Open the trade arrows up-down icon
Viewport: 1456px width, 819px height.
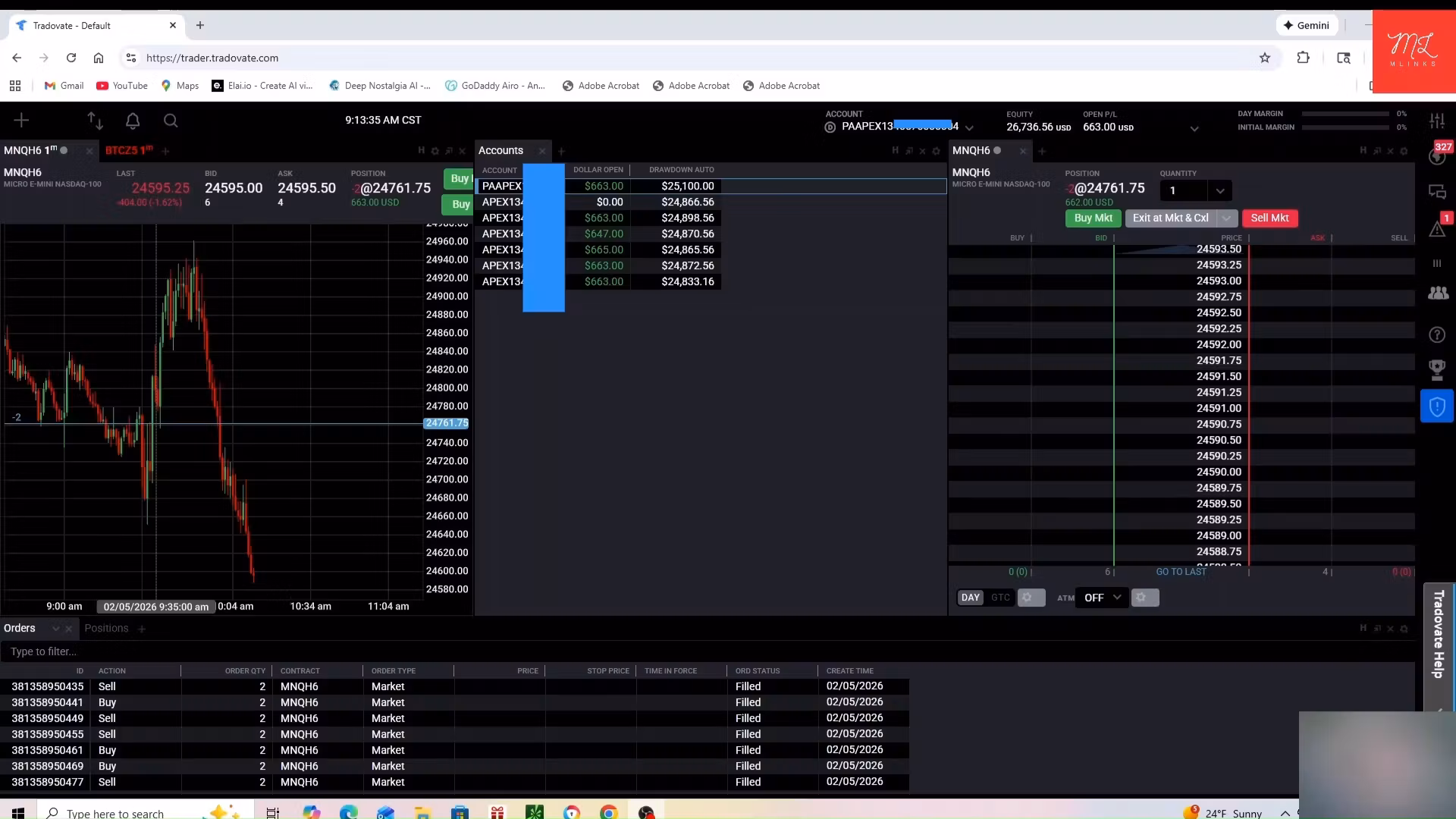95,120
